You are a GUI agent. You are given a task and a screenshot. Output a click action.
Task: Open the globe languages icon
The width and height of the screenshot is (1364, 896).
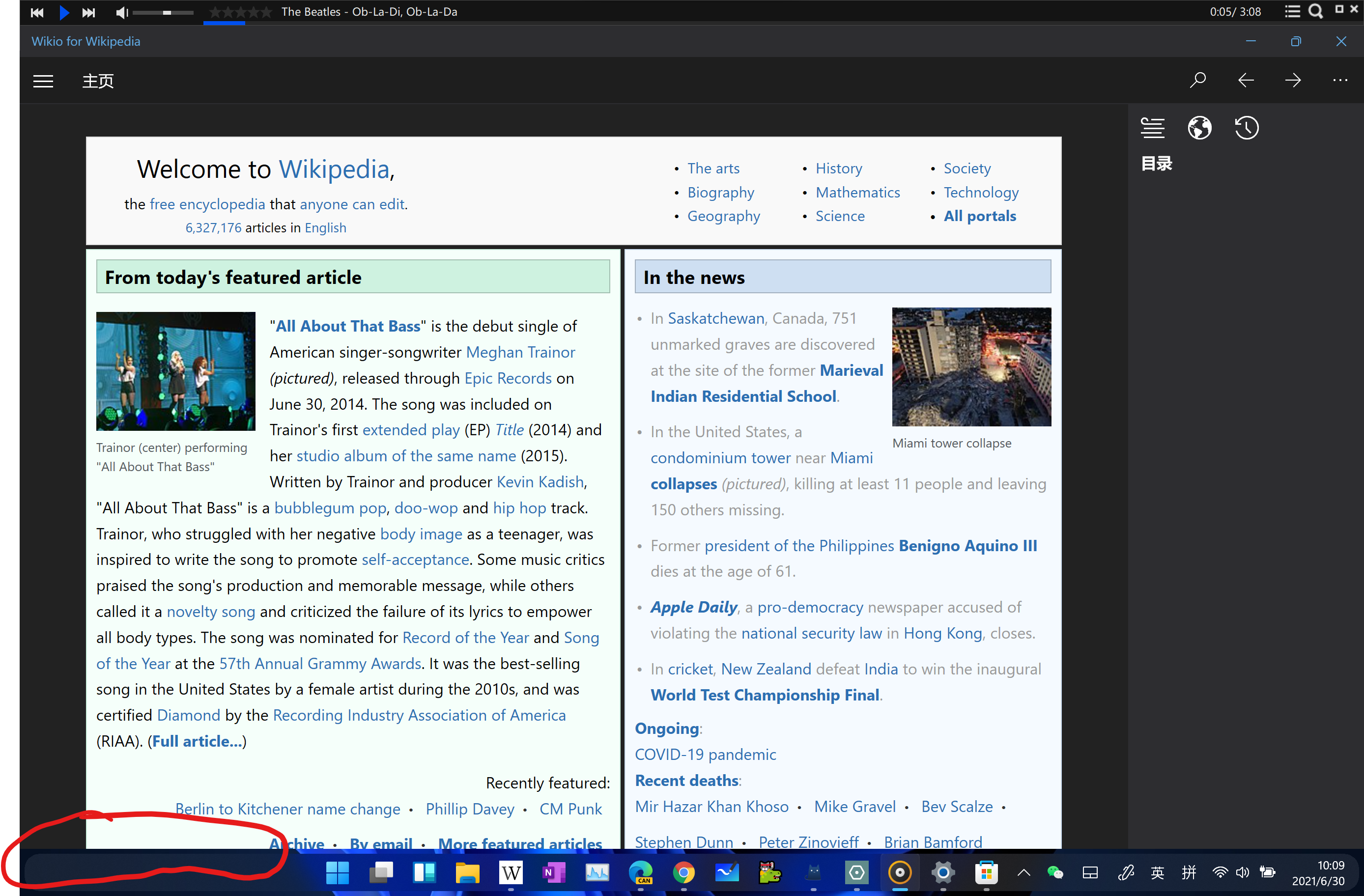pyautogui.click(x=1199, y=128)
